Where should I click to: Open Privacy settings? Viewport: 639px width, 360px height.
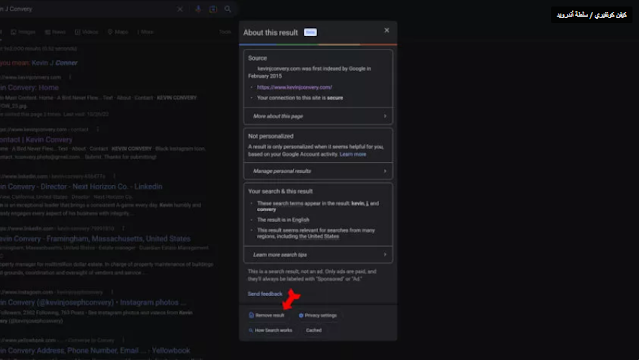[317, 315]
